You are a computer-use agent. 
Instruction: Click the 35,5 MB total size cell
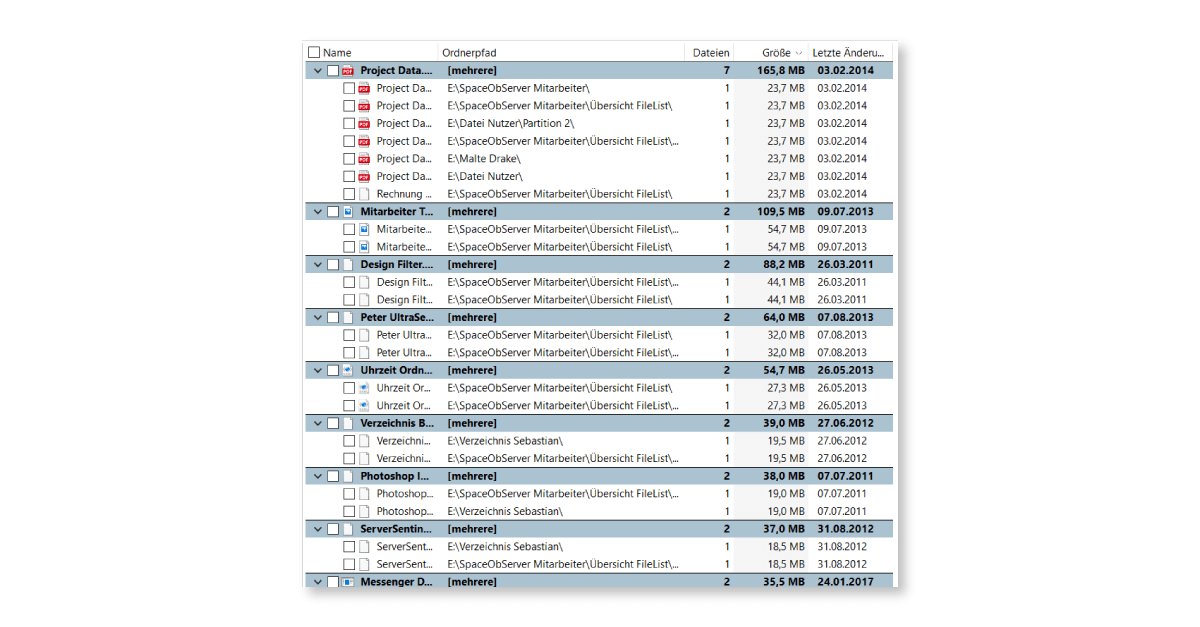784,582
